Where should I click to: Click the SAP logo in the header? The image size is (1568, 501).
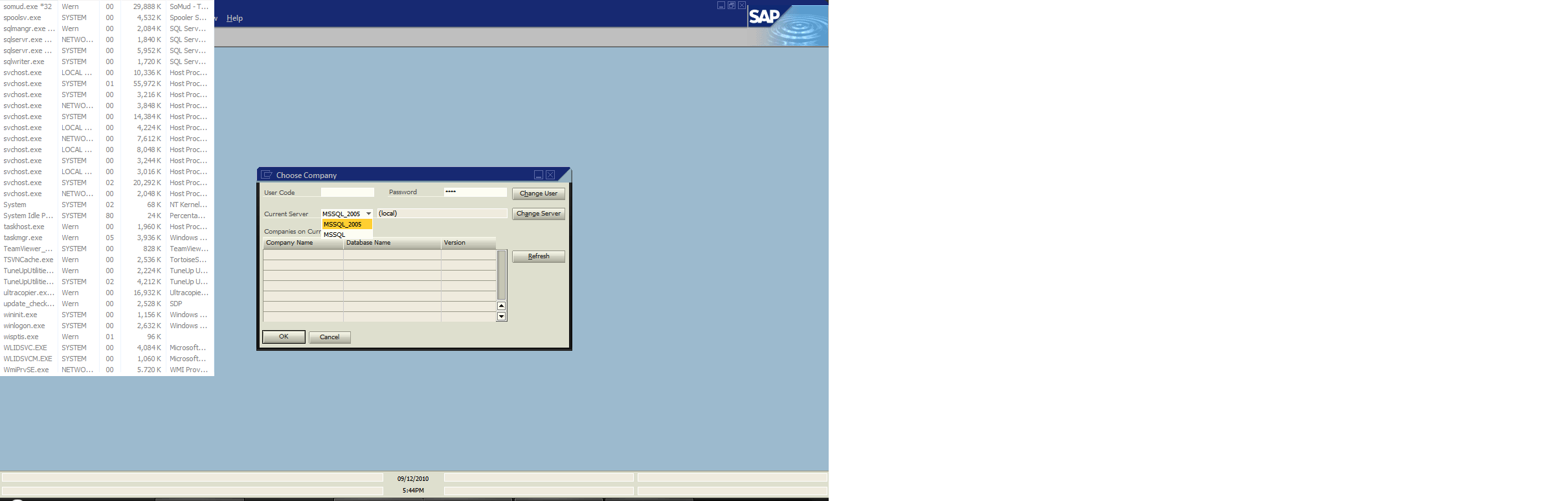pos(765,16)
